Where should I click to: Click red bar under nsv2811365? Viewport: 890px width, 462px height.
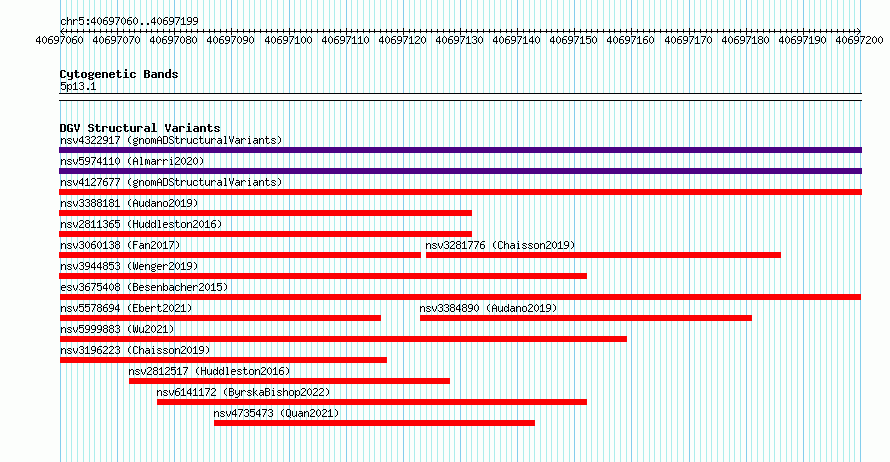coord(266,234)
